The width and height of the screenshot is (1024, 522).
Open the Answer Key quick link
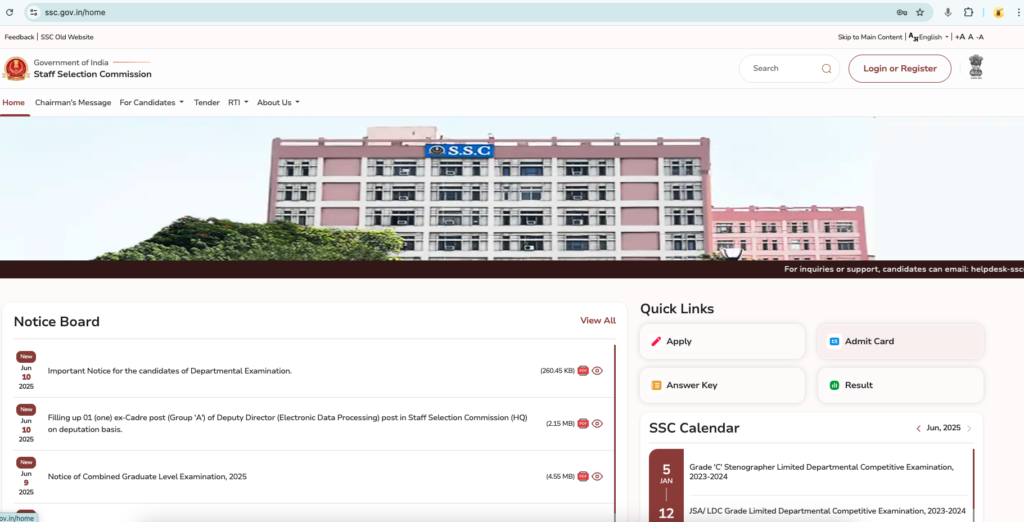pos(722,385)
